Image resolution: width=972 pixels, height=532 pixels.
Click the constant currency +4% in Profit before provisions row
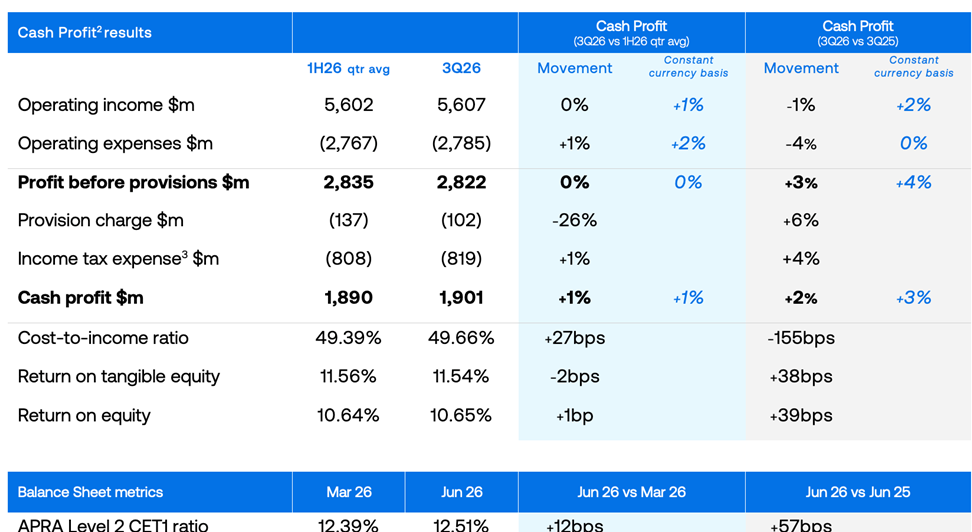[x=914, y=182]
